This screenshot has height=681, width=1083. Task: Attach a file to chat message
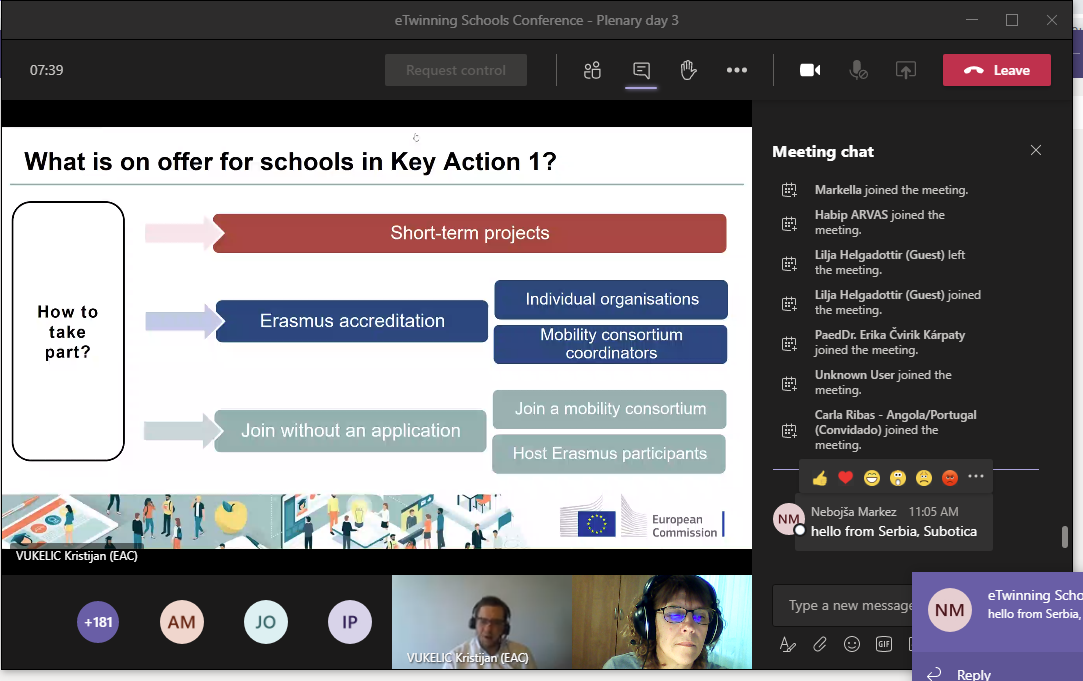(x=820, y=644)
